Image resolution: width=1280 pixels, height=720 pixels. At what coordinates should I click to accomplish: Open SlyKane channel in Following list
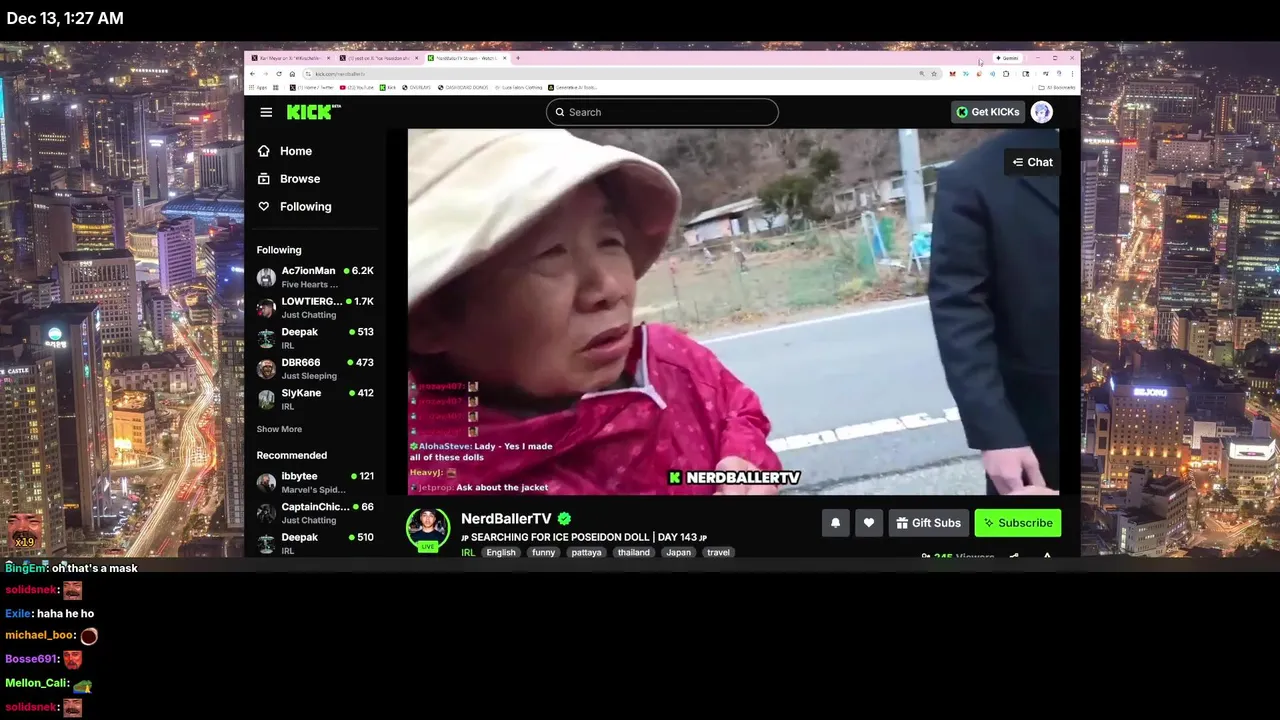[x=315, y=399]
